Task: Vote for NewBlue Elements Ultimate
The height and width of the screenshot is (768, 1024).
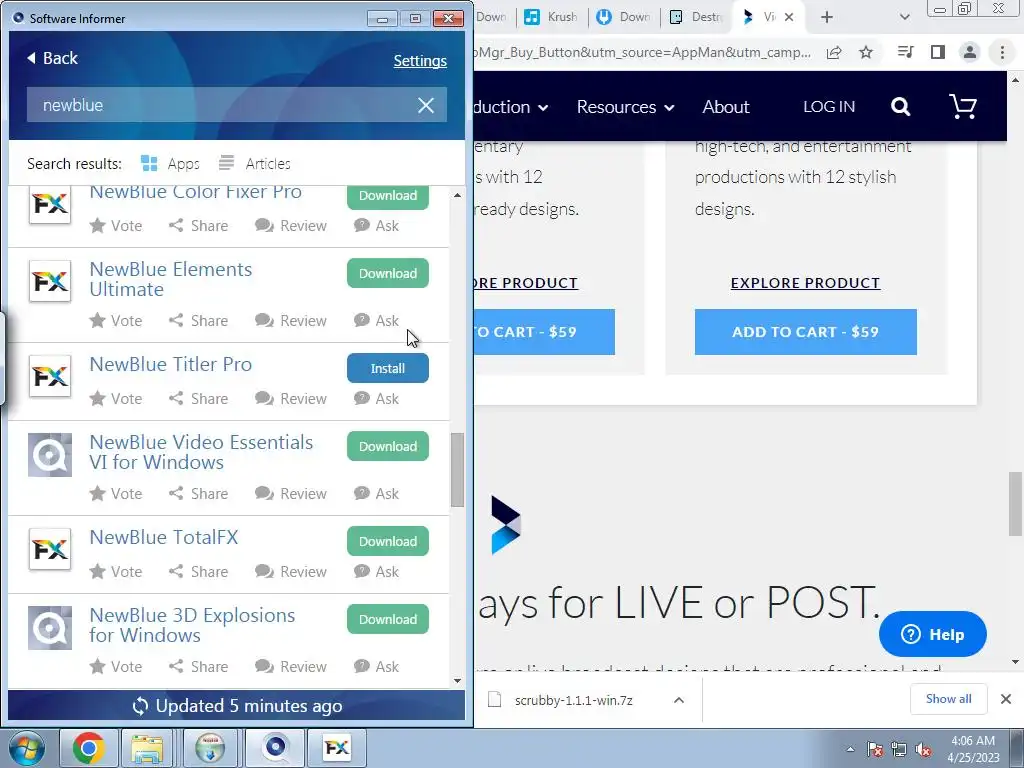Action: pos(116,321)
